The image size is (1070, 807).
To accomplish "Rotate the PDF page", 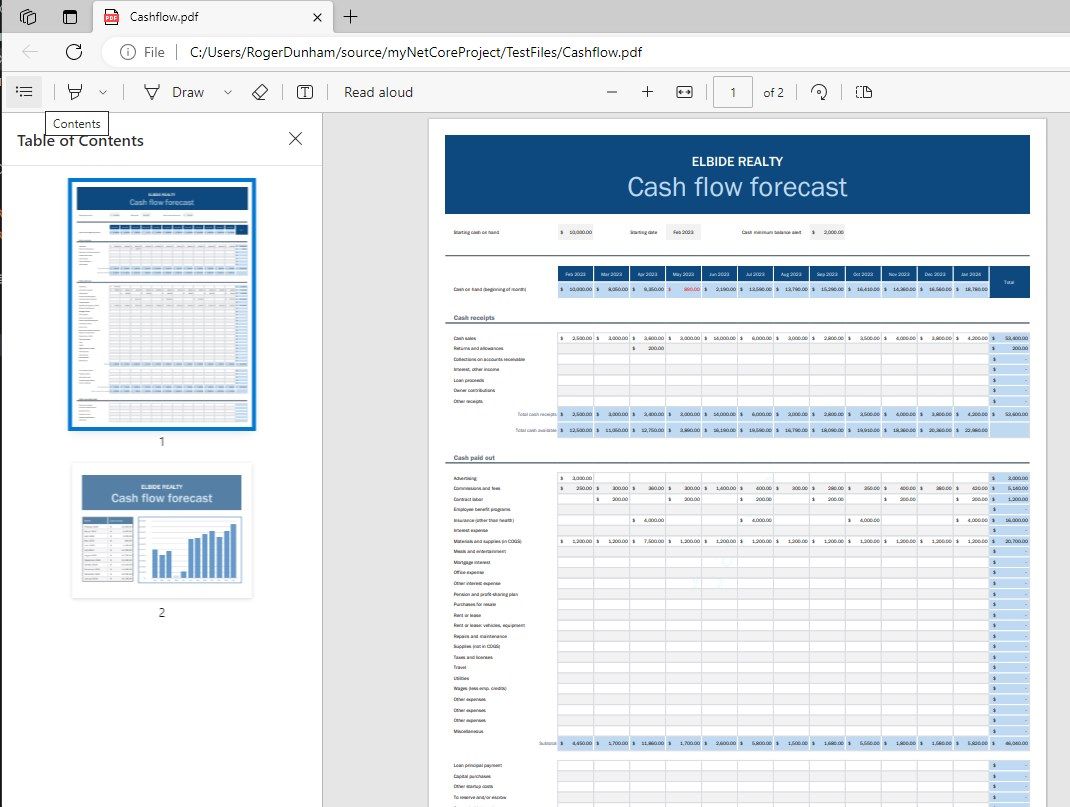I will 819,91.
